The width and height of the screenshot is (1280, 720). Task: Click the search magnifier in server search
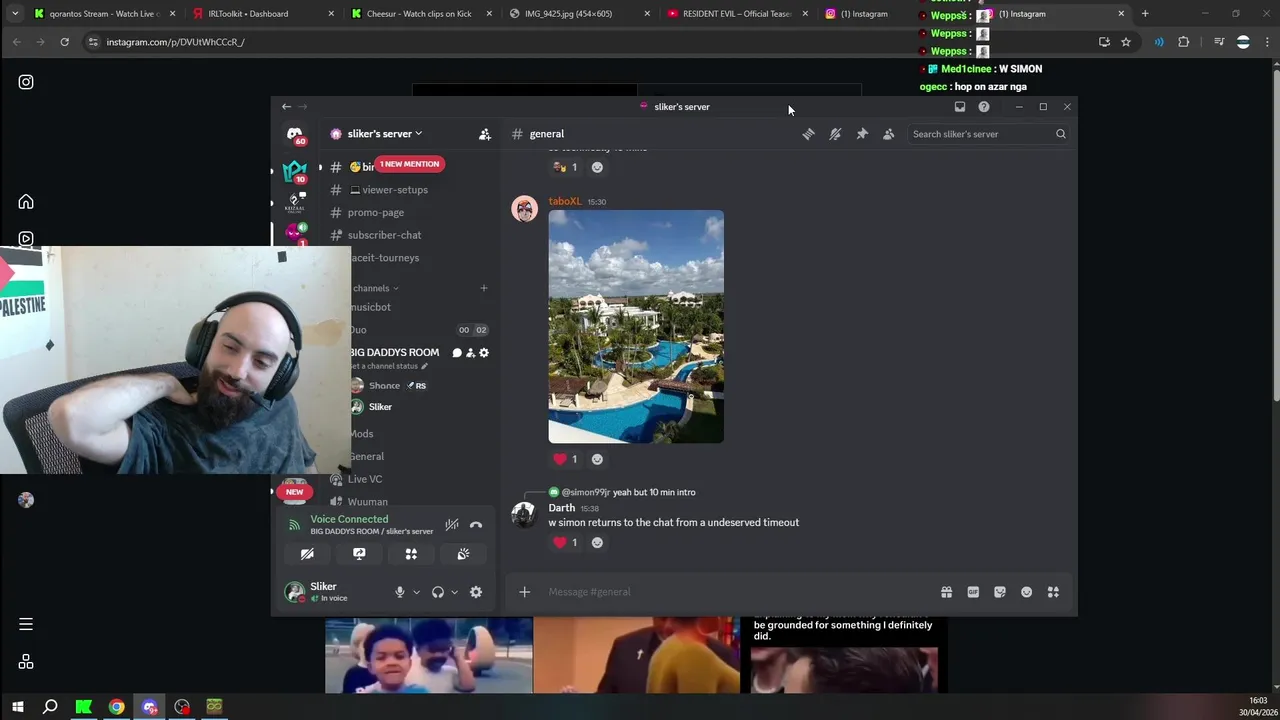1060,134
